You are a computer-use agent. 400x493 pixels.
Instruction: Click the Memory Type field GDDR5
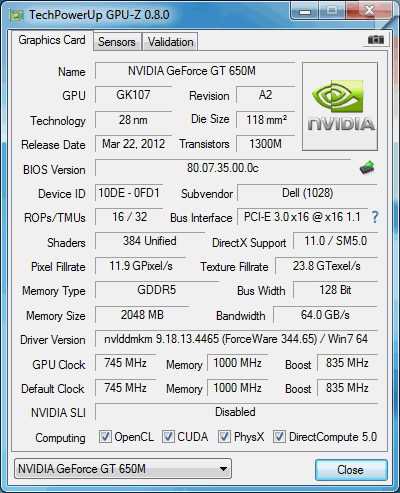point(157,290)
